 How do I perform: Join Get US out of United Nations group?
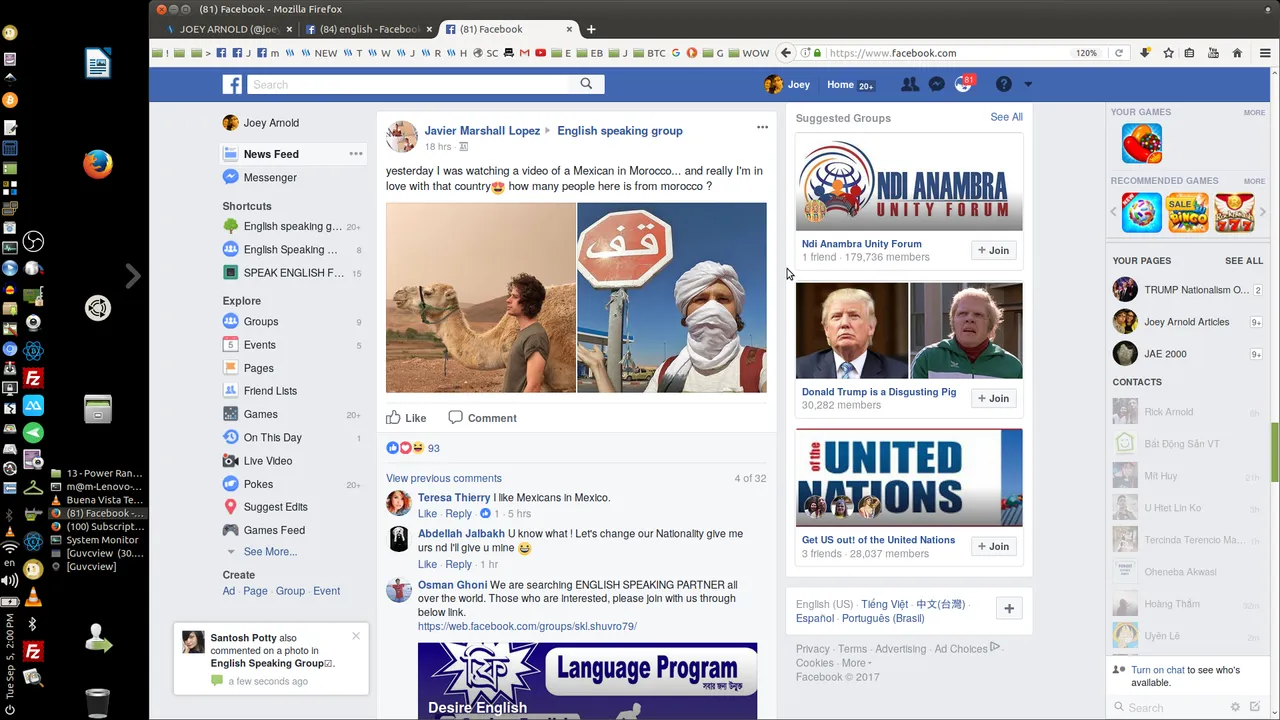coord(993,546)
